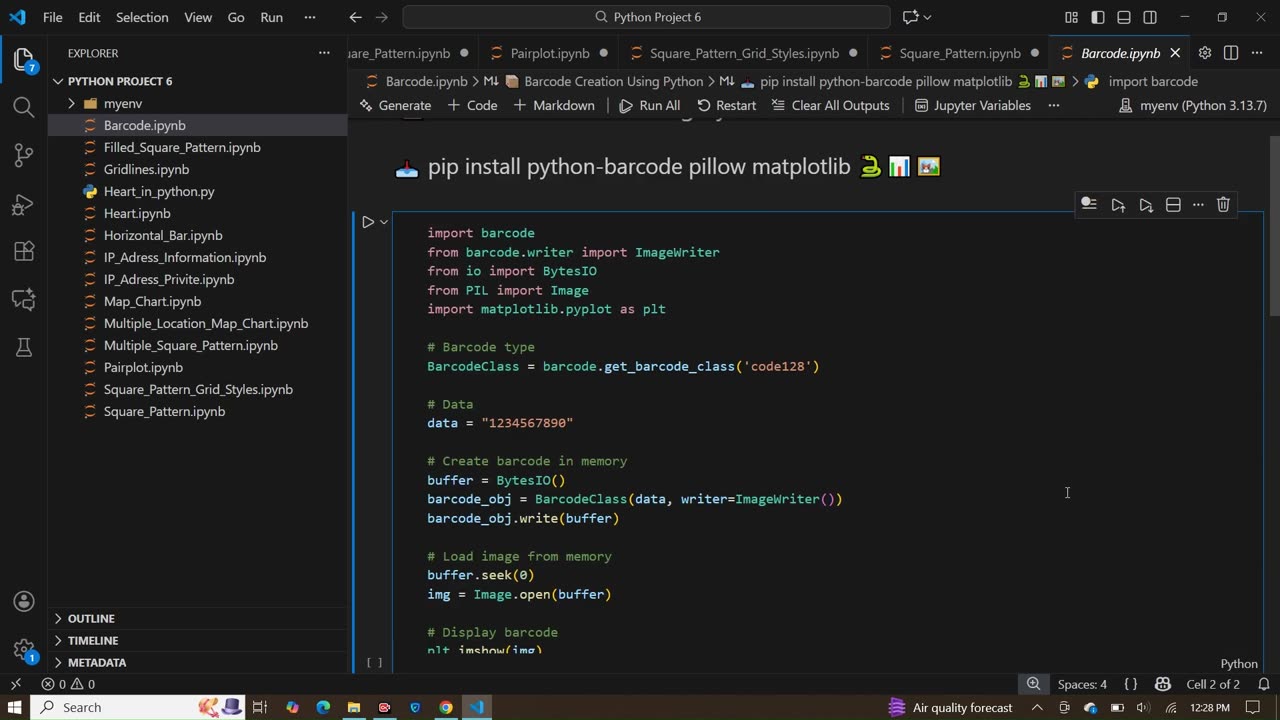Viewport: 1280px width, 720px height.
Task: Toggle the bottom panel visibility
Action: [x=1124, y=17]
